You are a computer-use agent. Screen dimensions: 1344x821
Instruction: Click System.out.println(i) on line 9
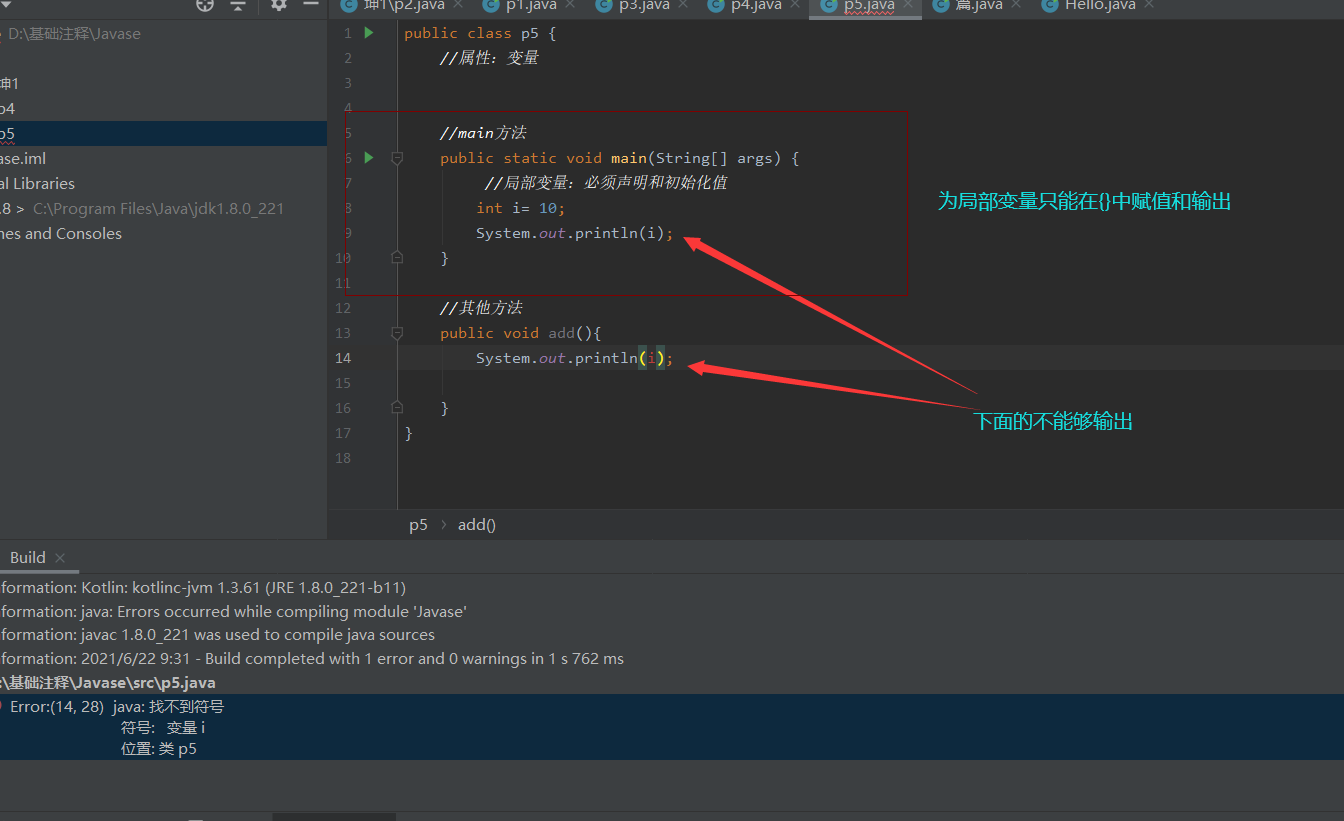[575, 233]
